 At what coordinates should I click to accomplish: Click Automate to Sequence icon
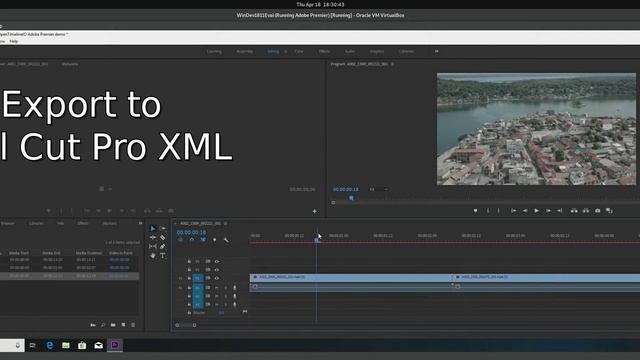click(93, 325)
